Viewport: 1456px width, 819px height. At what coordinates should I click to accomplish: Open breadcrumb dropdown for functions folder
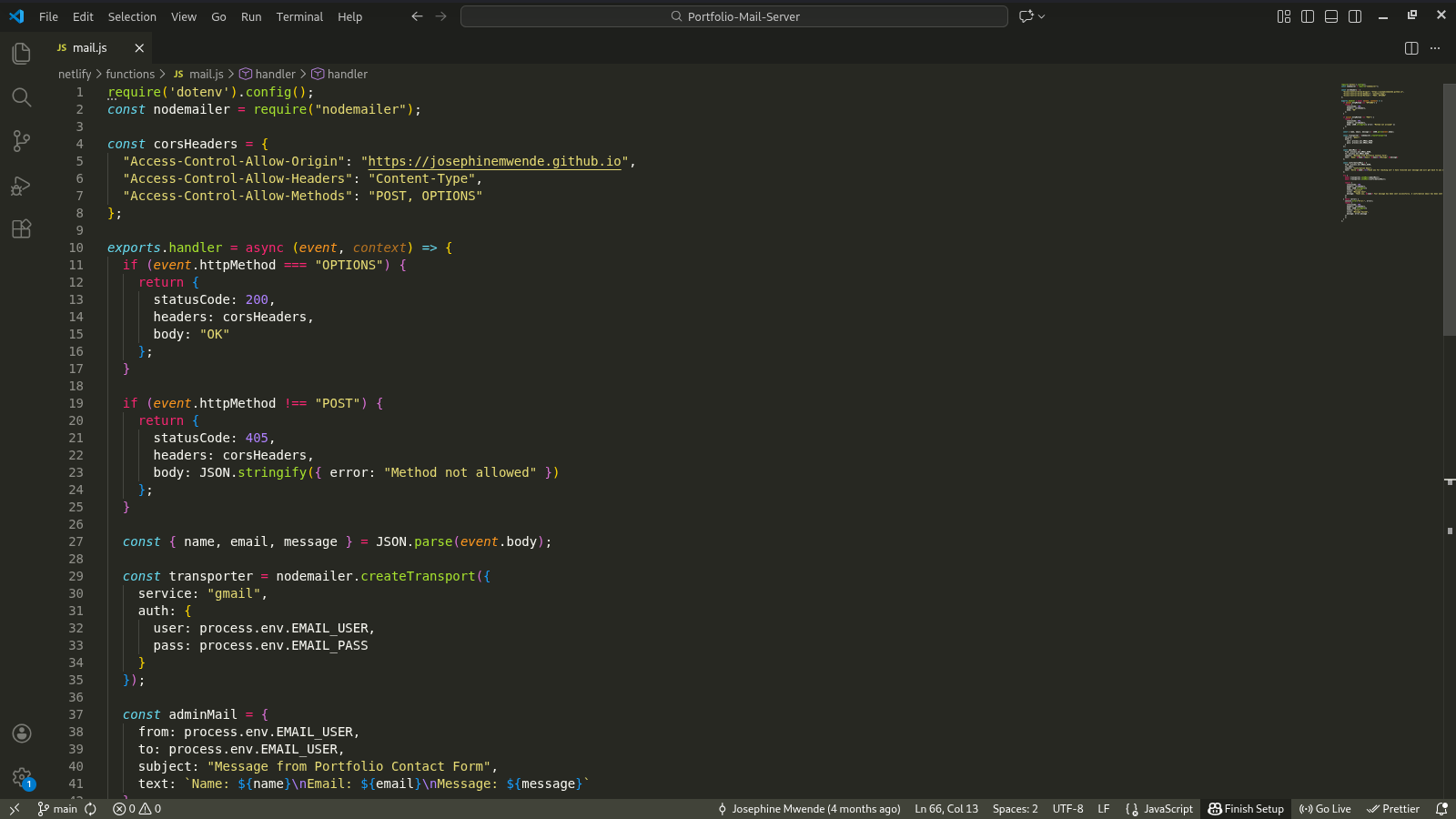(130, 74)
